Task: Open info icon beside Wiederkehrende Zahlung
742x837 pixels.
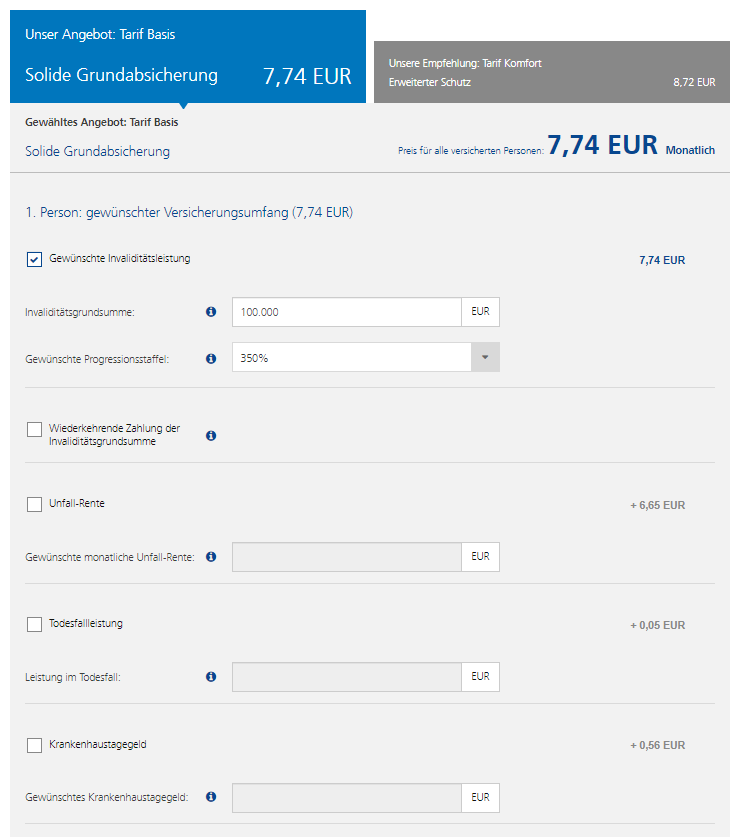Action: pos(211,436)
